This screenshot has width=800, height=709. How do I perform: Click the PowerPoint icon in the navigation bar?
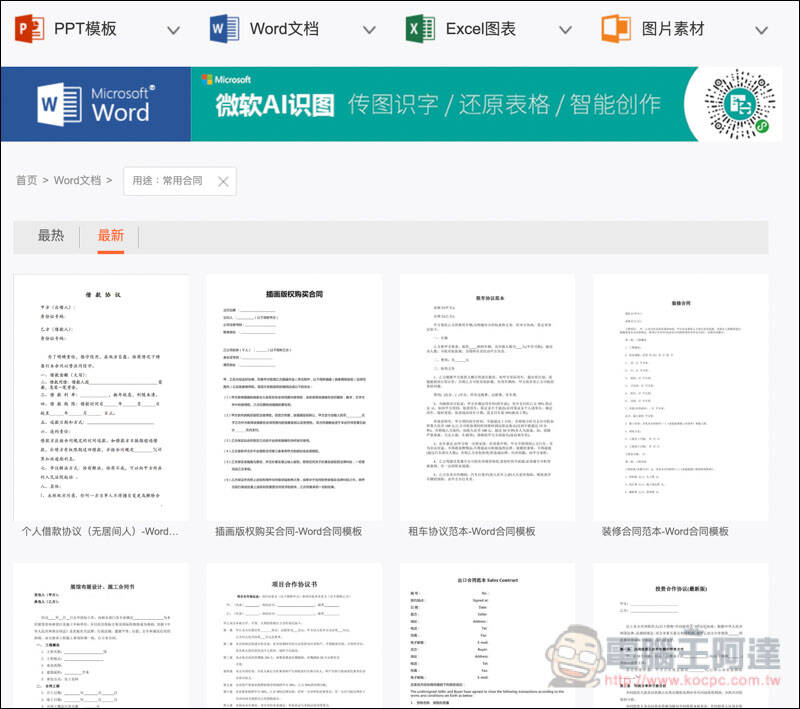point(29,29)
